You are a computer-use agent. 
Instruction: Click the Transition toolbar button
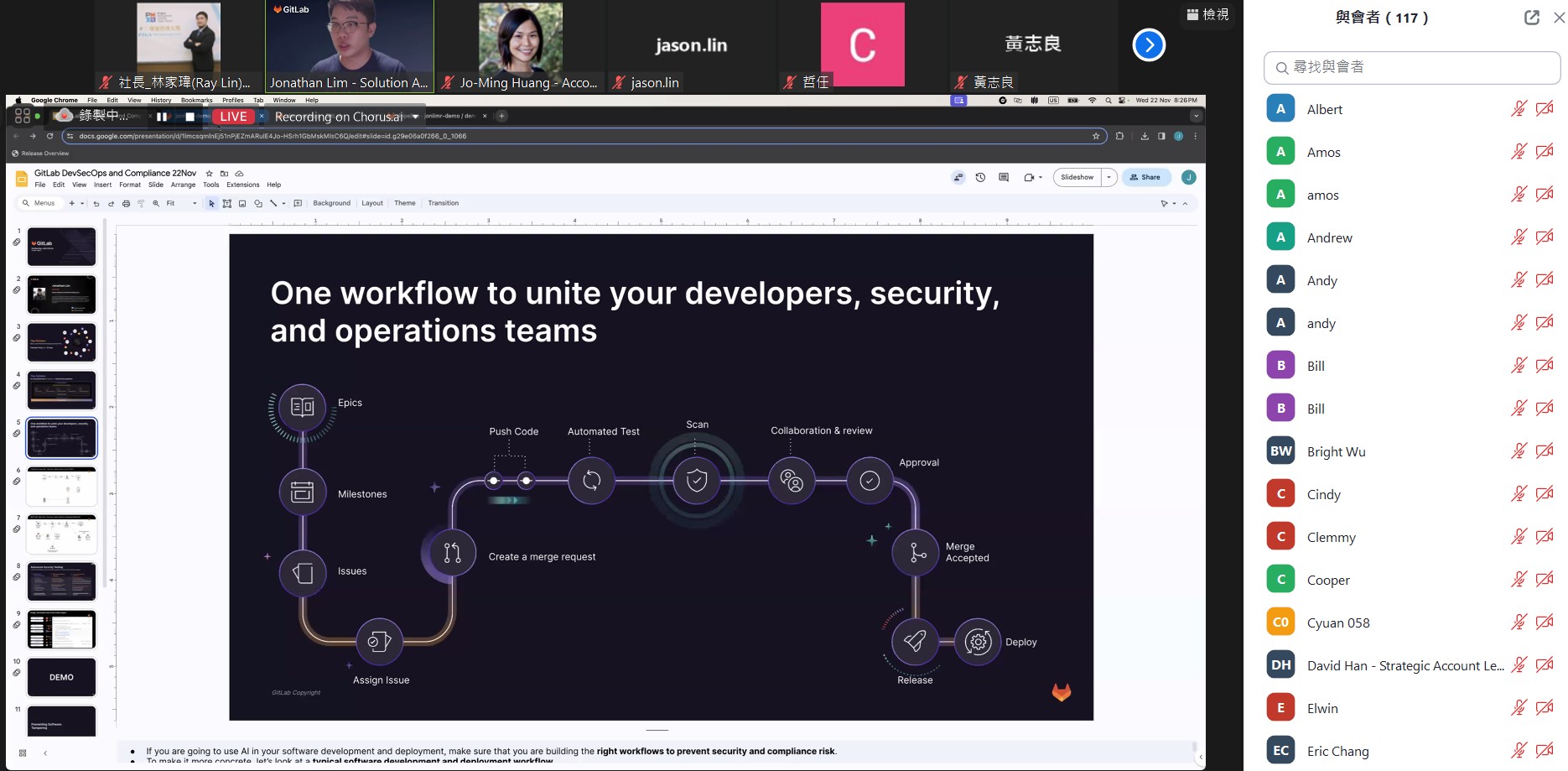pos(443,203)
